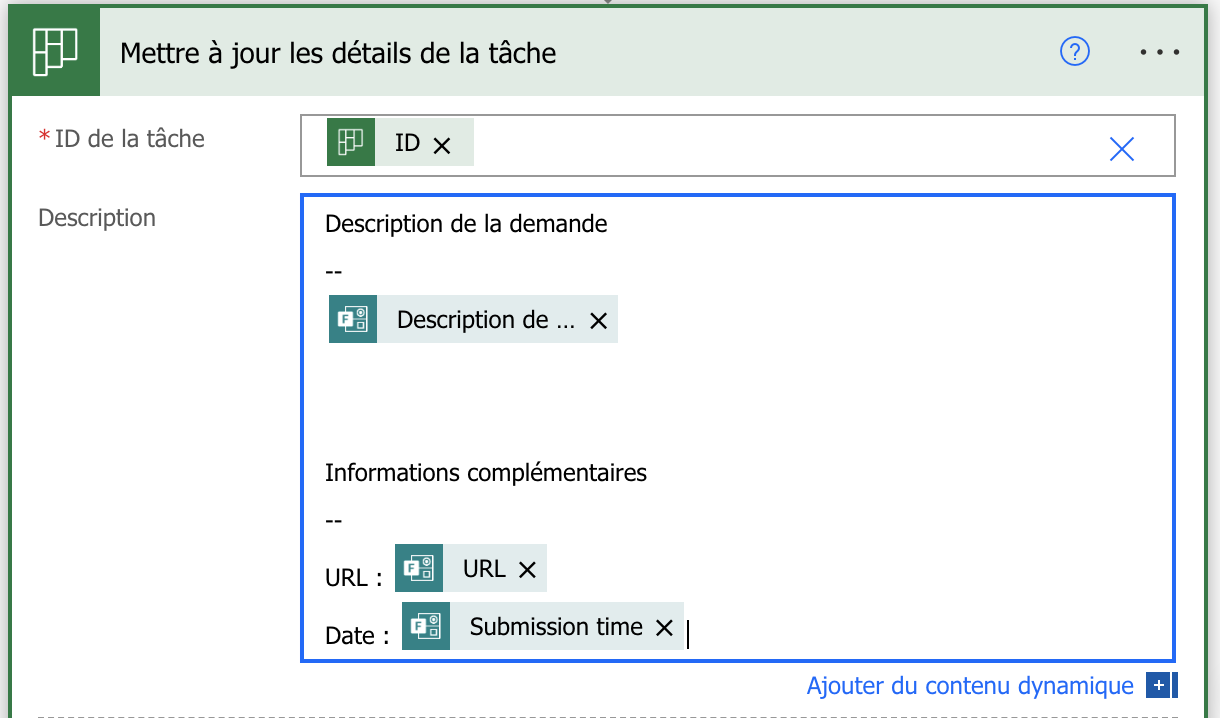
Task: Clear the ID de la tâche field
Action: (x=1122, y=149)
